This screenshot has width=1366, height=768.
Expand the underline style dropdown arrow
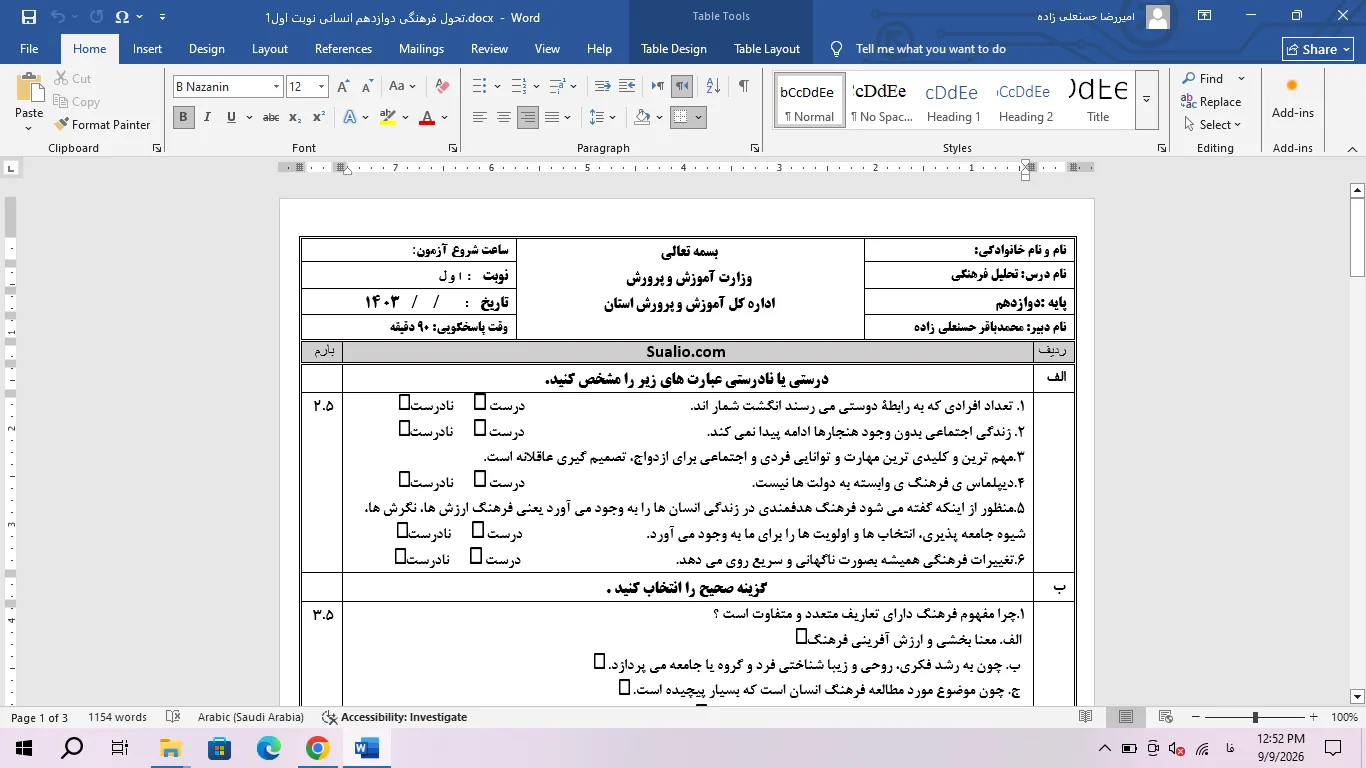point(248,117)
